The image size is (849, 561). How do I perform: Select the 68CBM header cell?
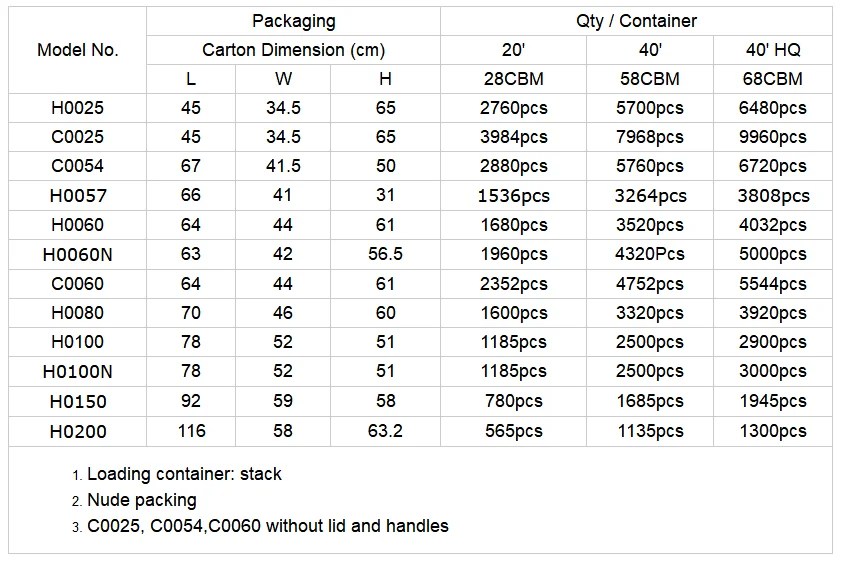[x=771, y=79]
